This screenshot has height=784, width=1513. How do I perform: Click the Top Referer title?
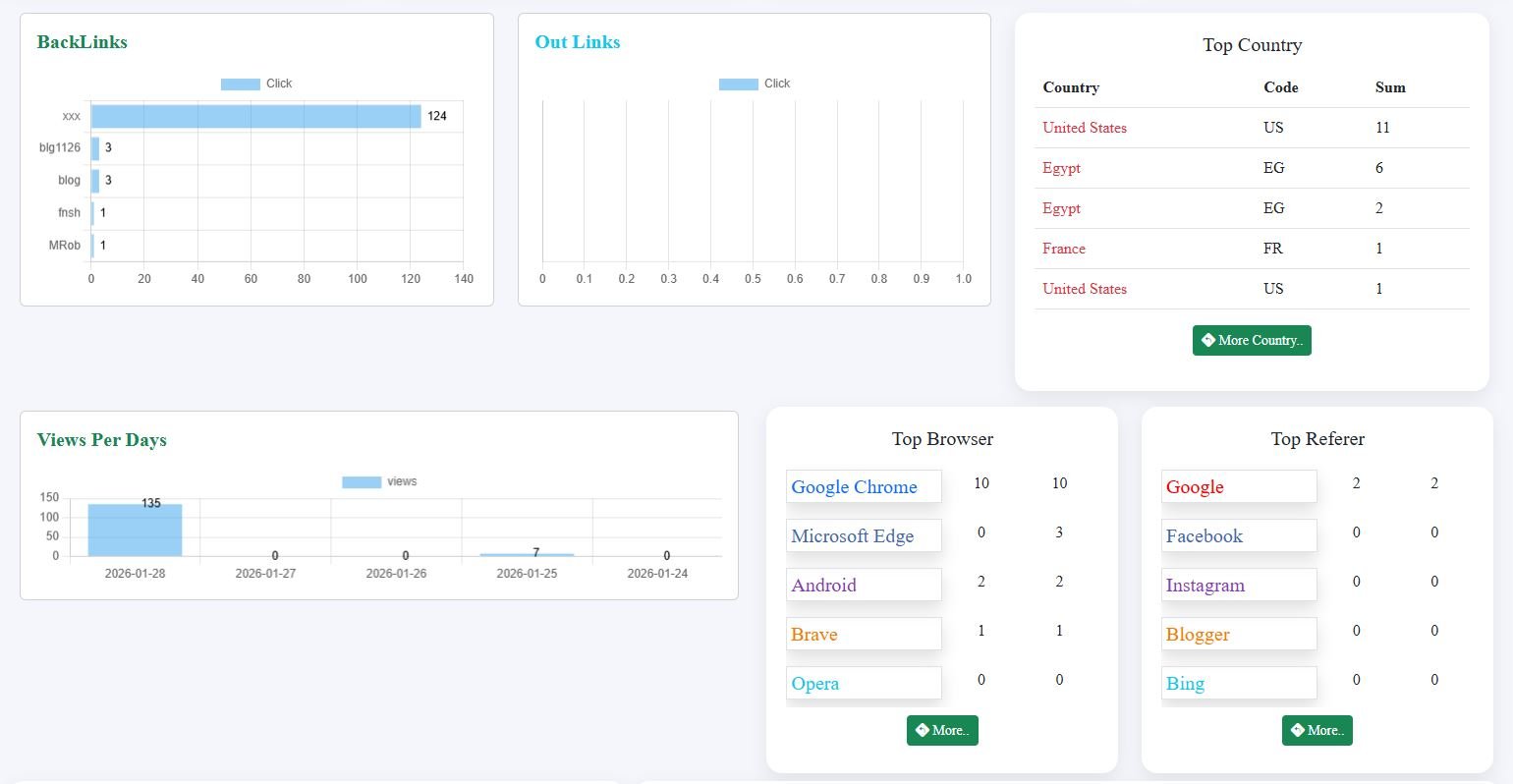coord(1317,439)
